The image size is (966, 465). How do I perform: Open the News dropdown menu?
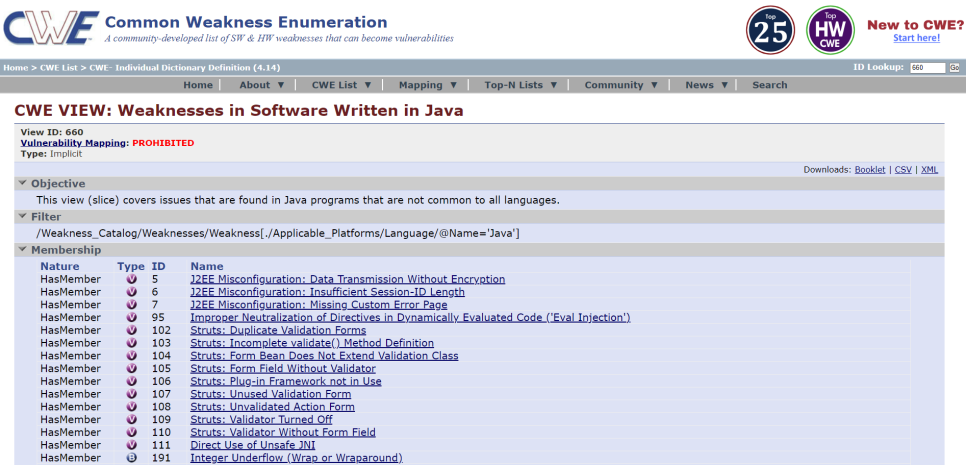click(707, 85)
